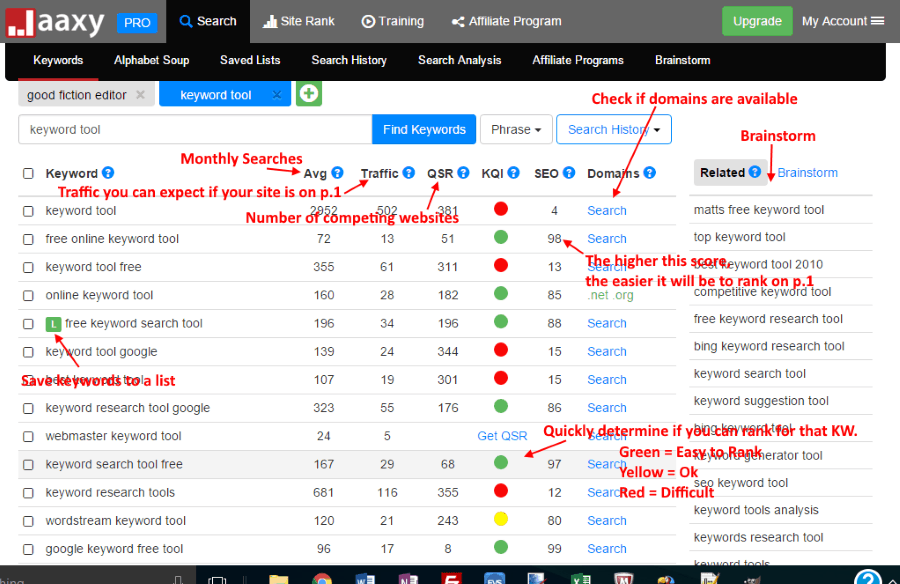Open Brainstorm link beside Related
900x584 pixels.
click(808, 173)
